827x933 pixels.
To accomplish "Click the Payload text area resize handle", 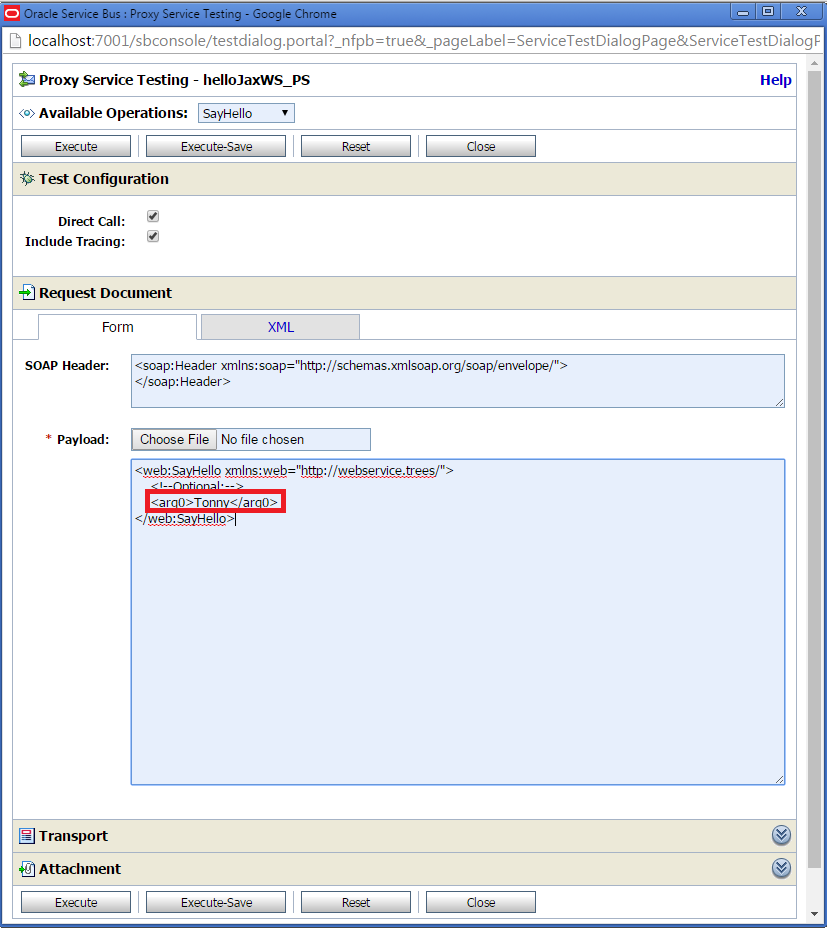I will click(x=779, y=779).
